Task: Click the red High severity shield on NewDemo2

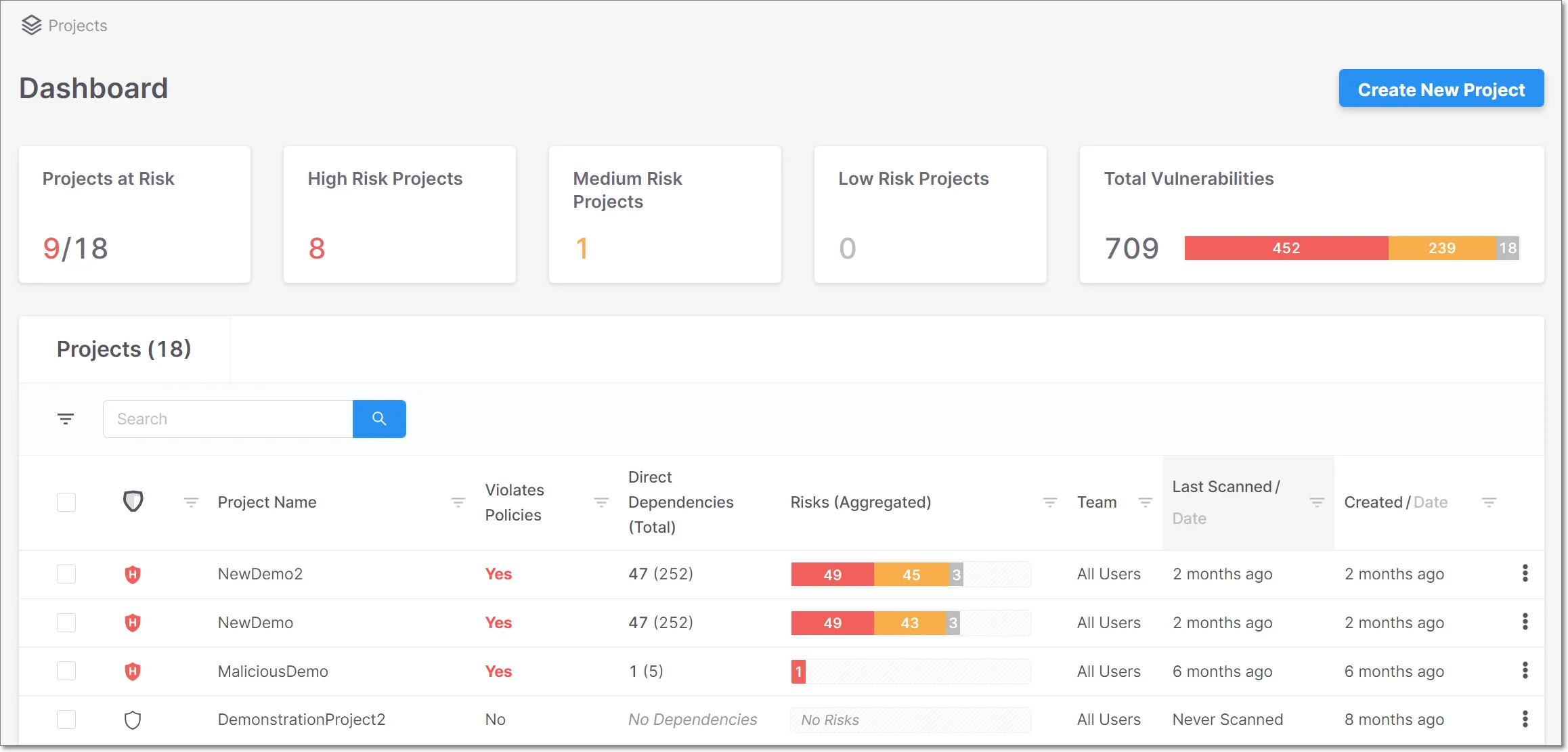Action: point(133,574)
